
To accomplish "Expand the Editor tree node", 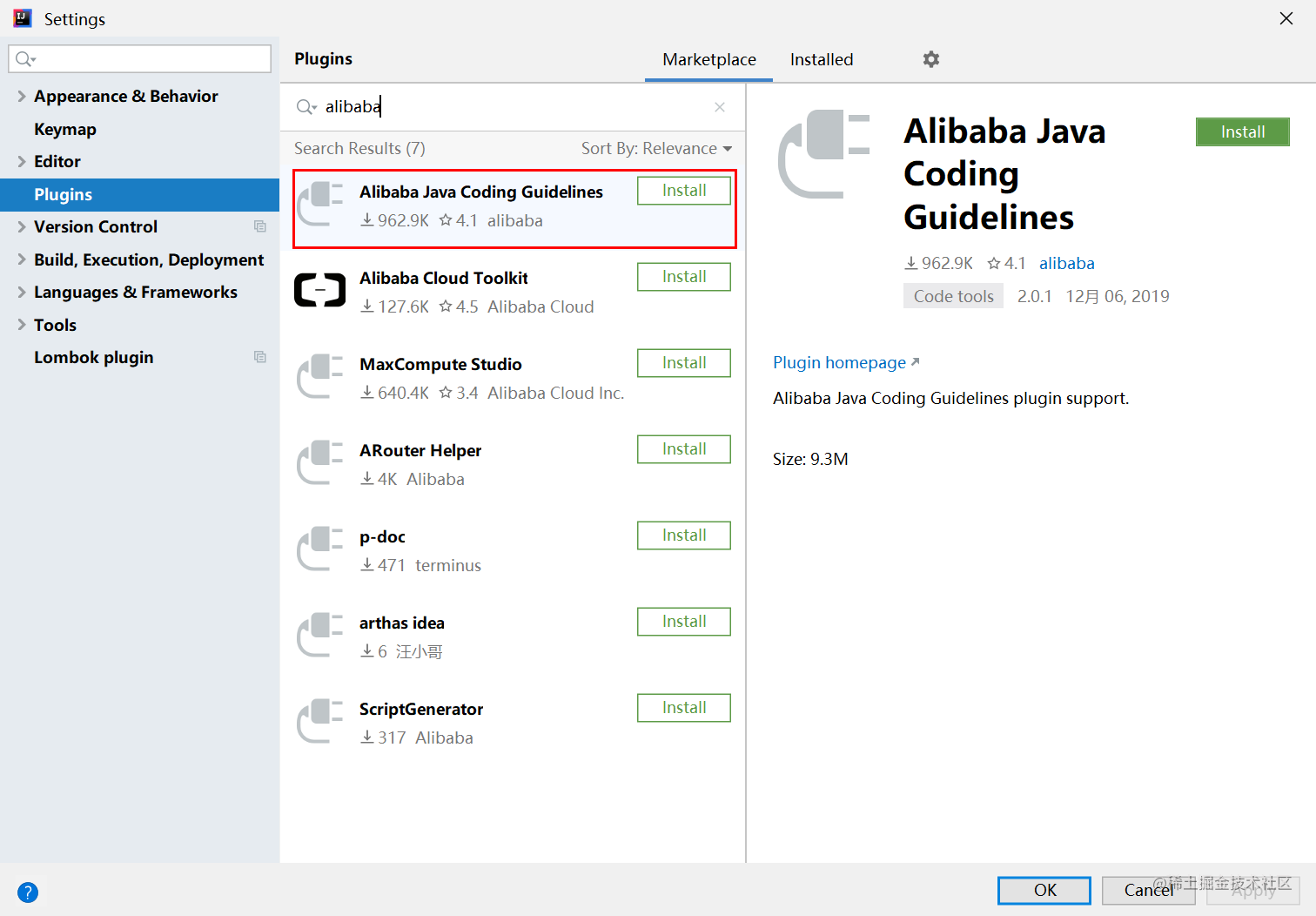I will tap(22, 161).
